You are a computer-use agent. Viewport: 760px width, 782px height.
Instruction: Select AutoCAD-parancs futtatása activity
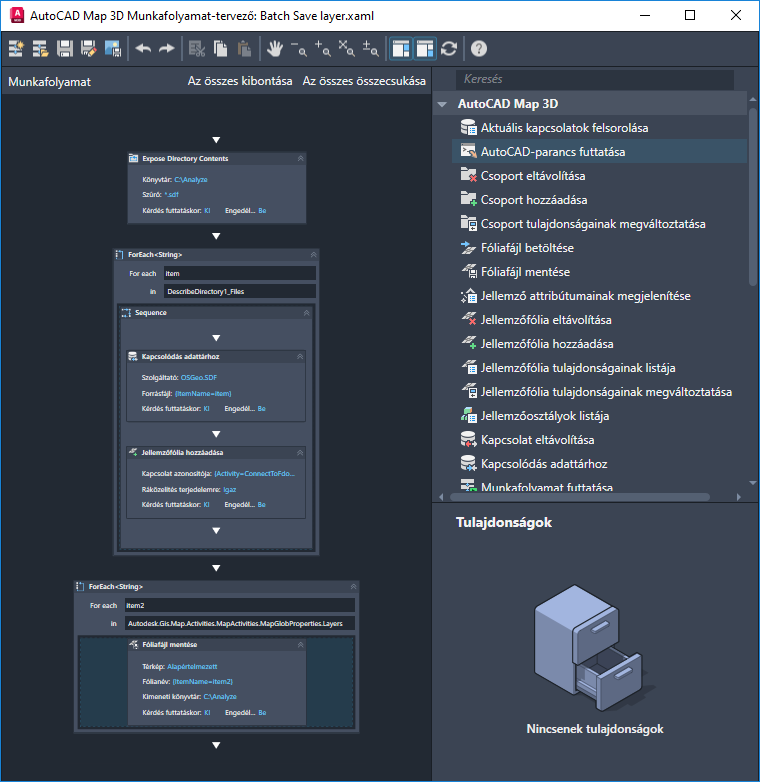[599, 152]
